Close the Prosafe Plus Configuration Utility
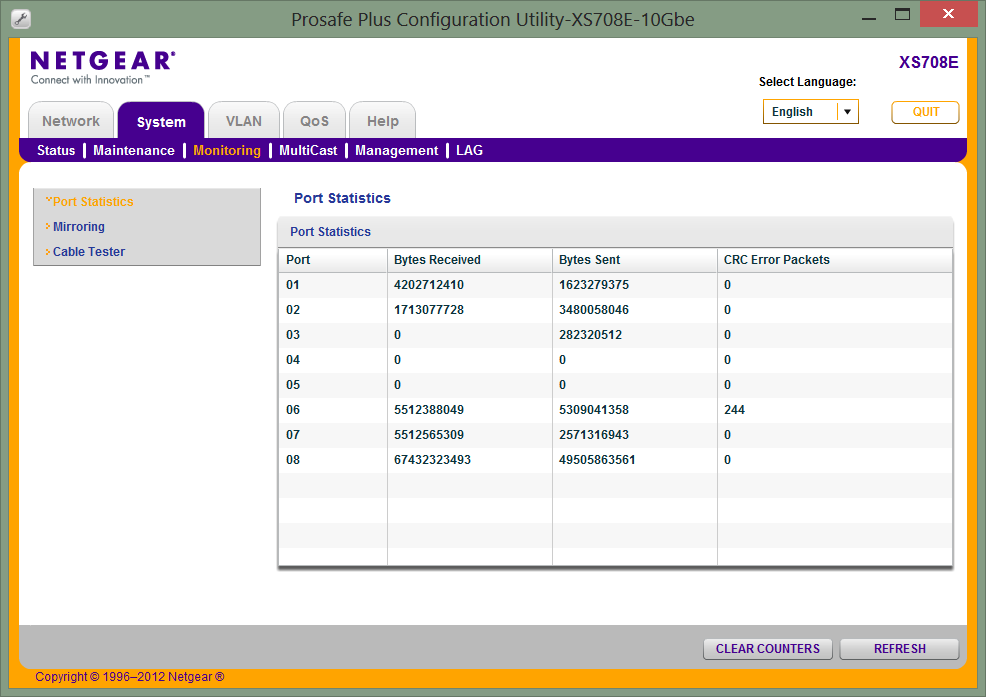The height and width of the screenshot is (697, 986). (x=948, y=14)
